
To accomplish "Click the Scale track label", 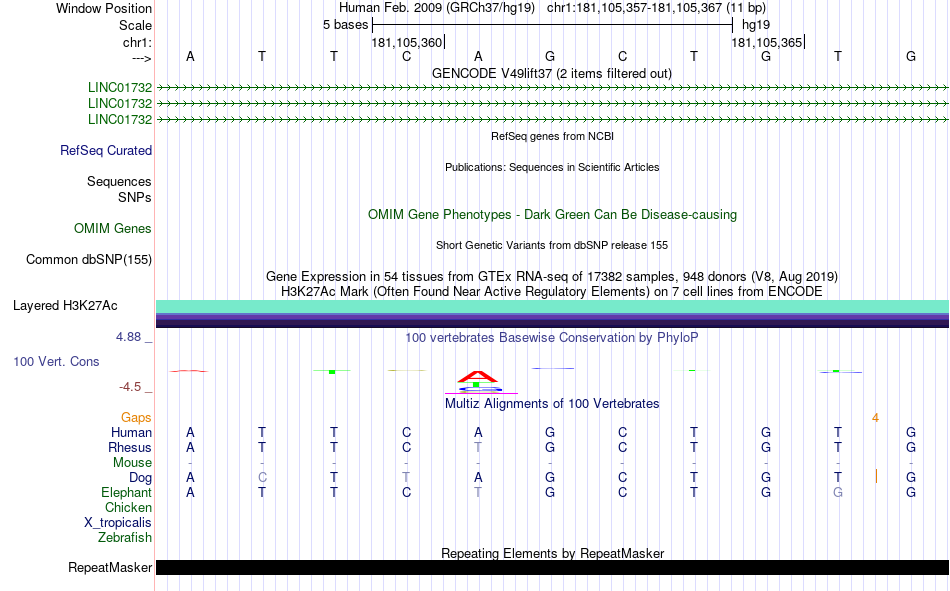I will coord(135,25).
